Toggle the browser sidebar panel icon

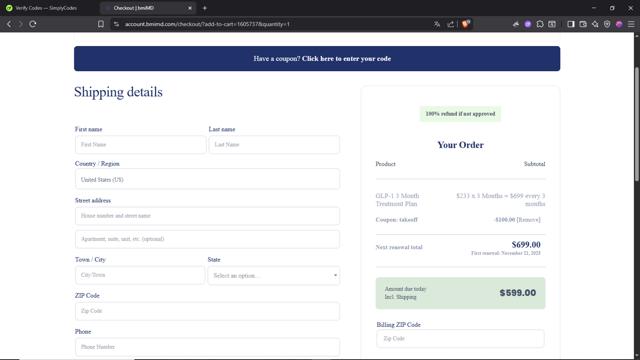[x=571, y=24]
